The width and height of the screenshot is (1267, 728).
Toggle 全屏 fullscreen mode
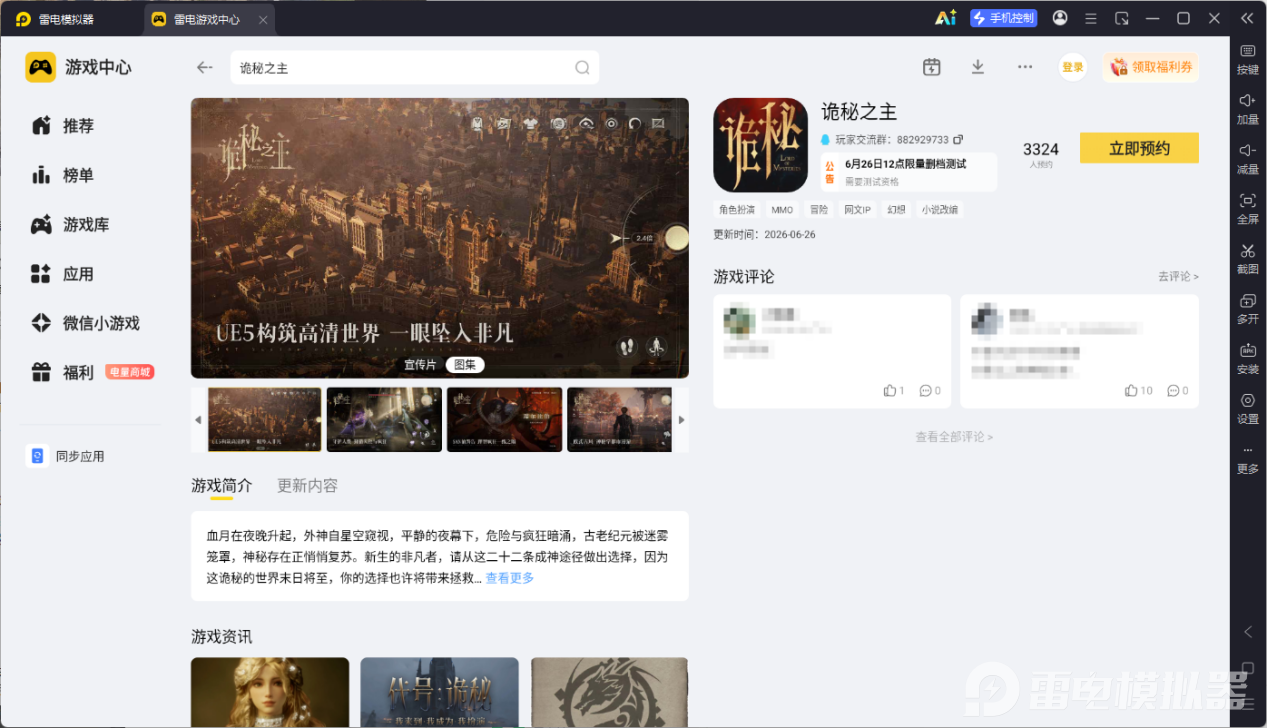tap(1248, 209)
